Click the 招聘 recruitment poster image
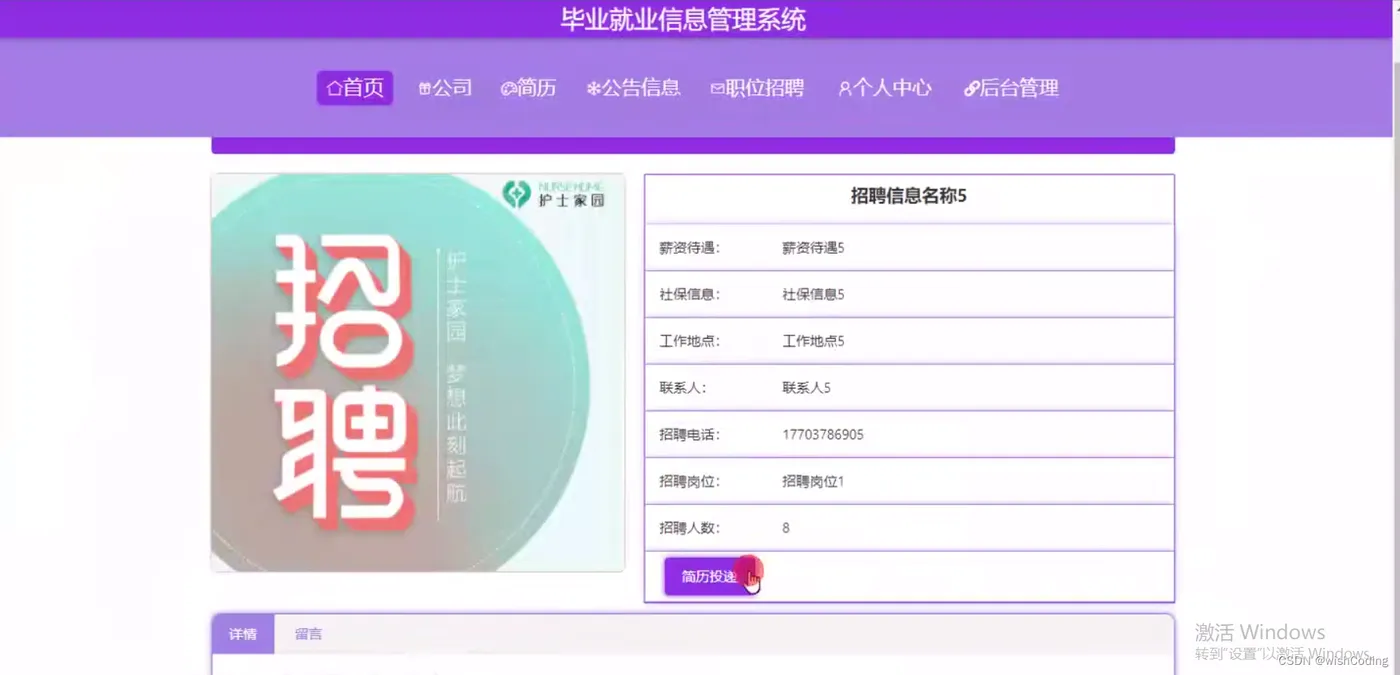Viewport: 1400px width, 675px height. [418, 373]
